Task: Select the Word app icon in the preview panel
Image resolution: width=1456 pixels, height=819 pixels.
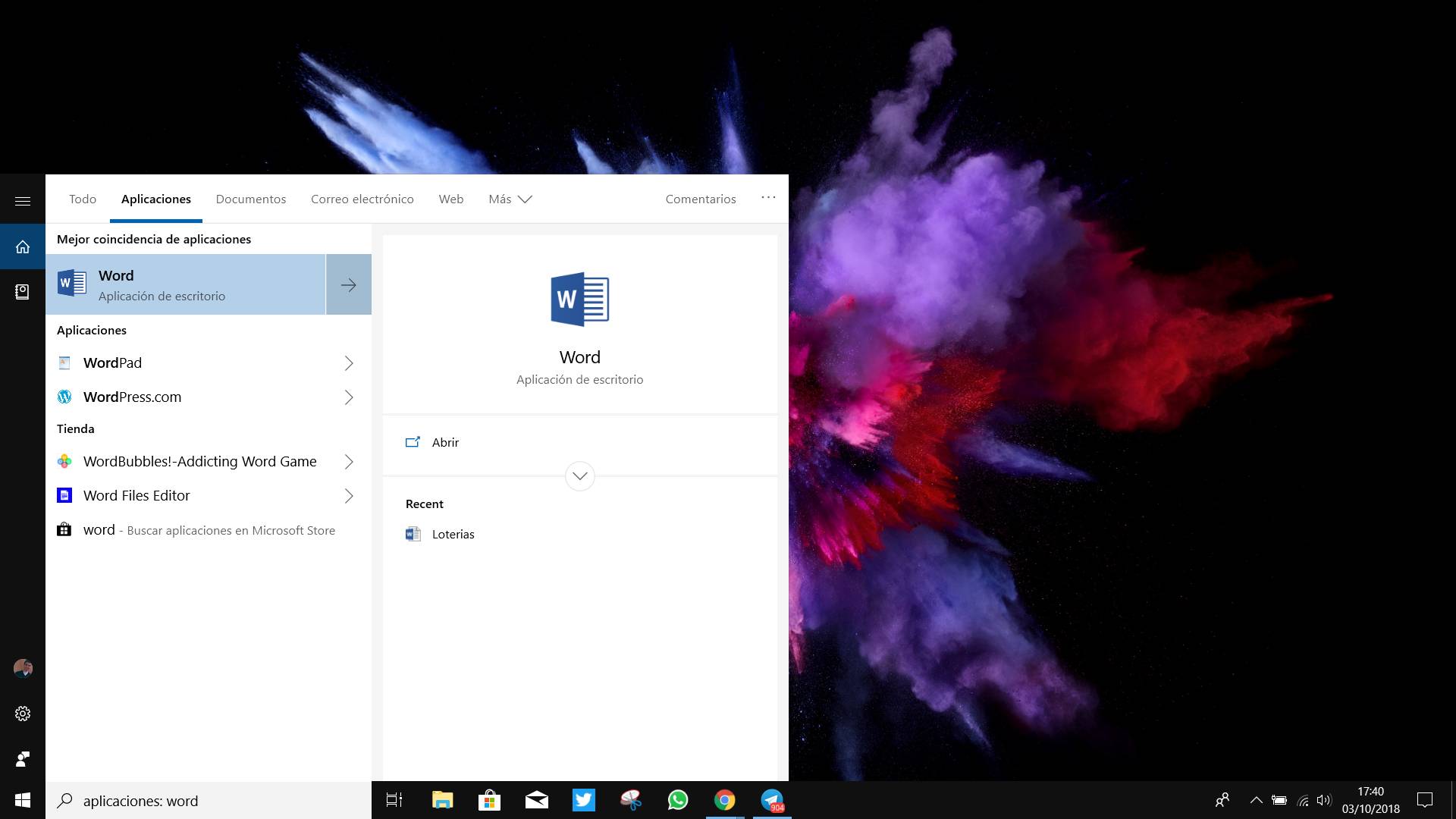Action: tap(580, 299)
